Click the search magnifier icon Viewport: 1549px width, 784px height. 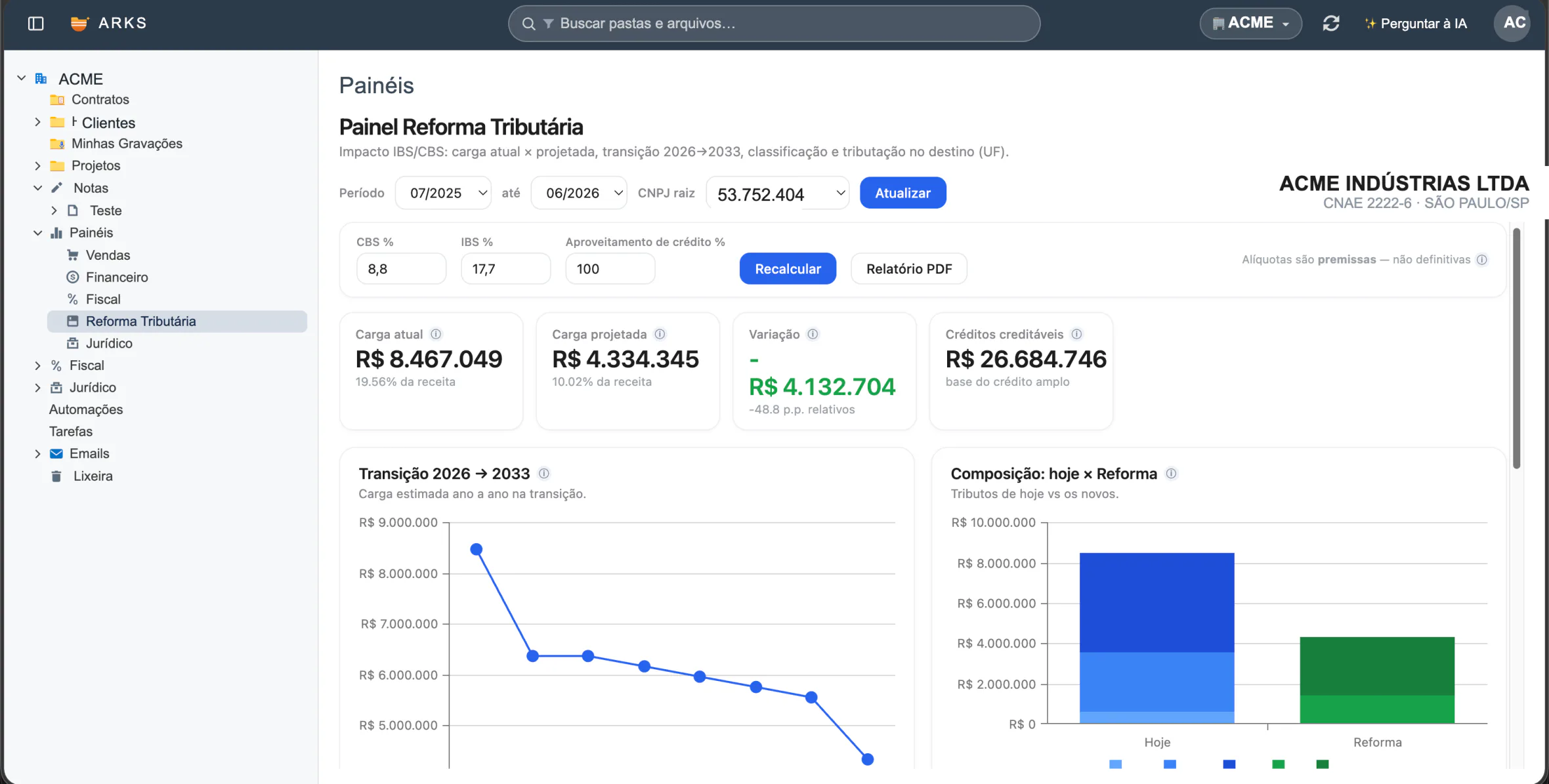(528, 24)
